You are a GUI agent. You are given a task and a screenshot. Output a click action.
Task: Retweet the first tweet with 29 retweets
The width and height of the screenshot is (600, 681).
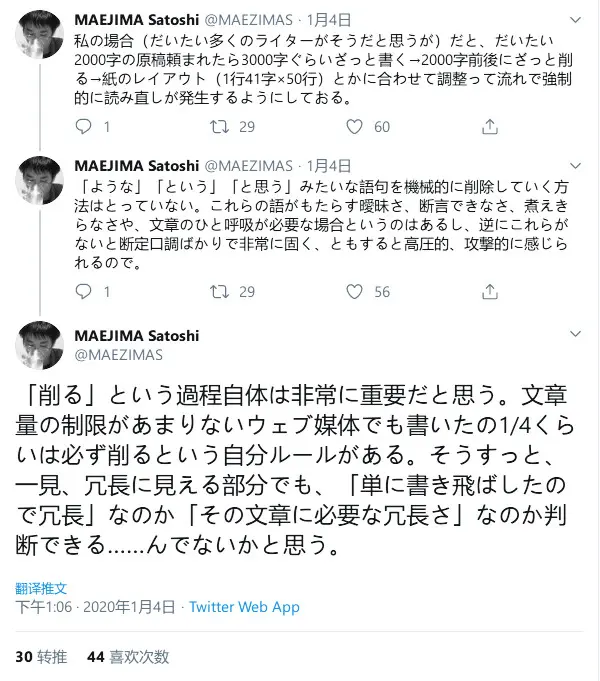click(219, 127)
